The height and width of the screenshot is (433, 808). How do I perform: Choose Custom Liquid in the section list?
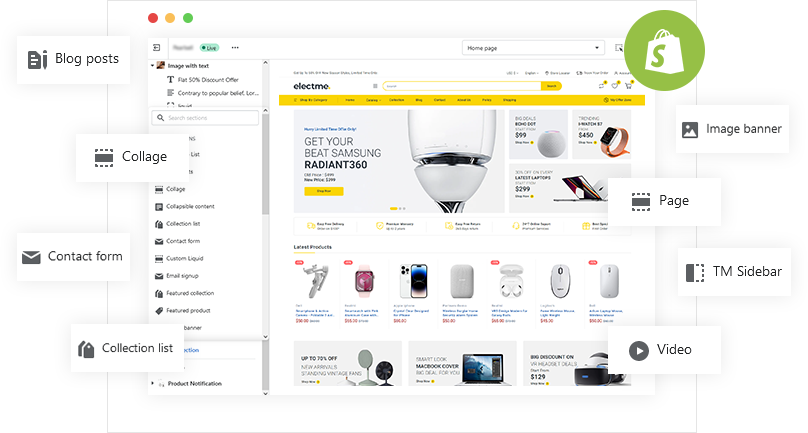tap(184, 258)
